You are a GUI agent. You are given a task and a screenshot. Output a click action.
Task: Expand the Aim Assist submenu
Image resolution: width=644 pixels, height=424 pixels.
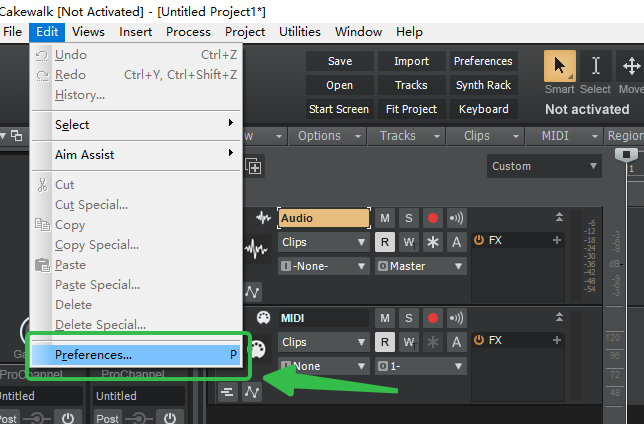pyautogui.click(x=137, y=154)
